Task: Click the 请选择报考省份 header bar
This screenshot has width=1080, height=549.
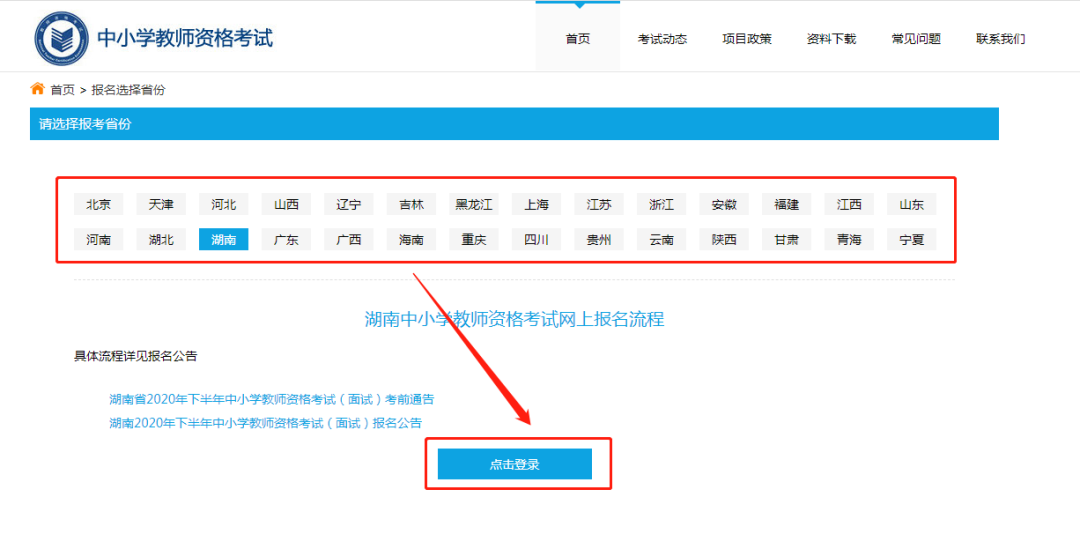Action: click(x=515, y=124)
